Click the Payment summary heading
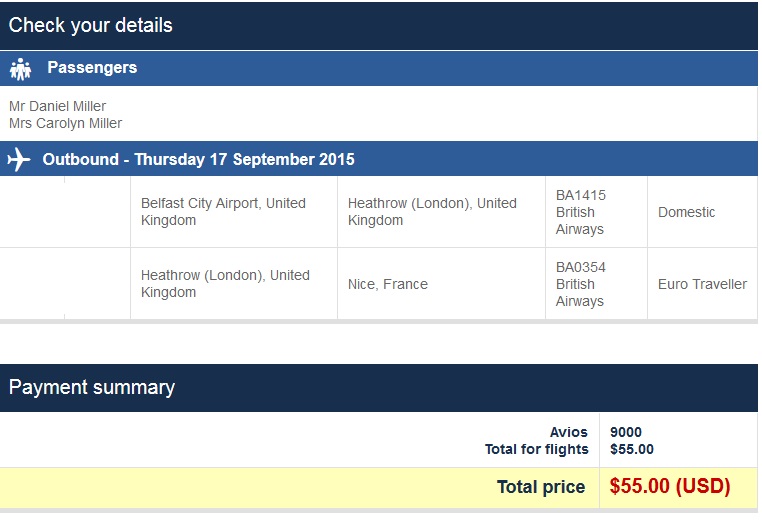This screenshot has height=527, width=762. point(92,388)
